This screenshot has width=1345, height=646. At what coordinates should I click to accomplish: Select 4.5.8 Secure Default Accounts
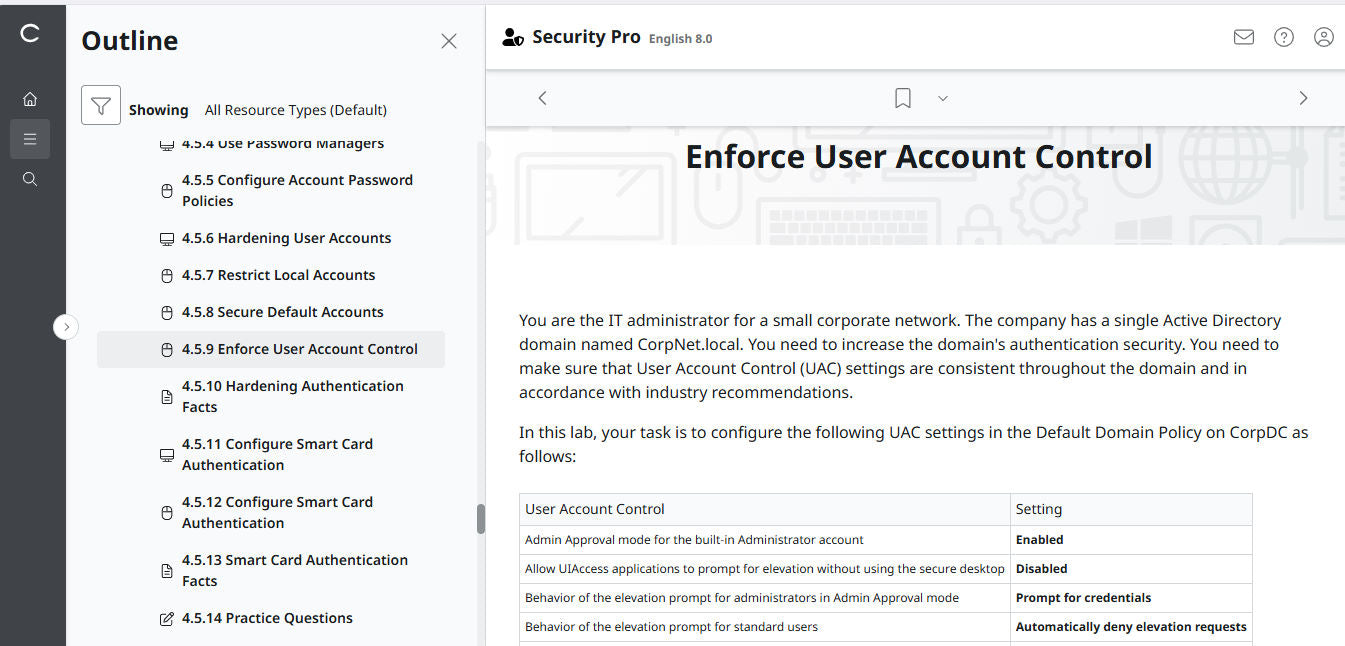(x=282, y=312)
